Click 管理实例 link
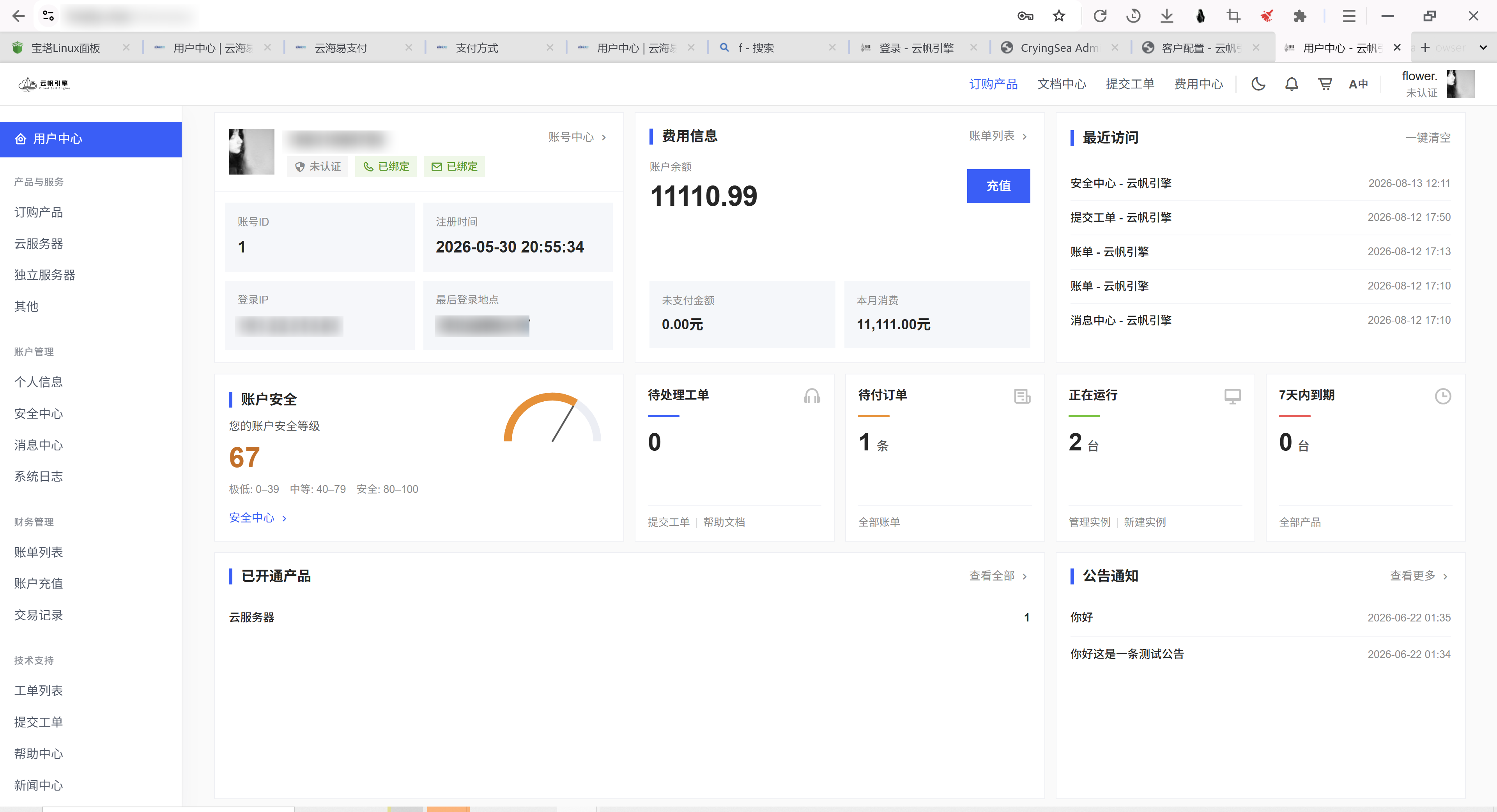This screenshot has height=812, width=1497. 1090,522
